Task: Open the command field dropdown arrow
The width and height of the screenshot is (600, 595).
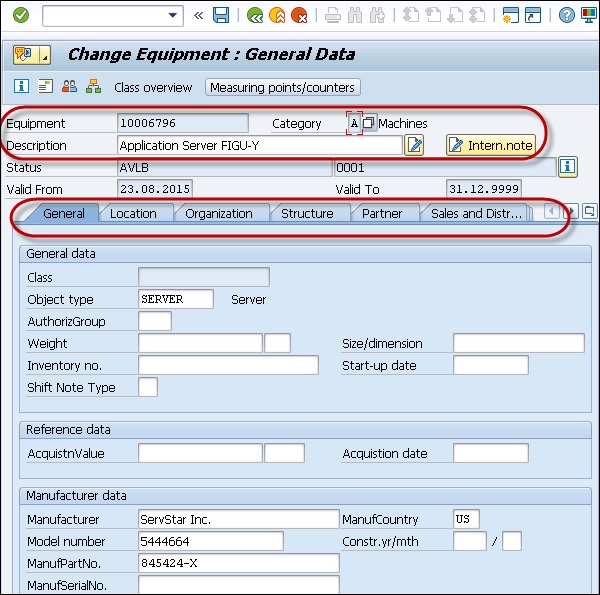Action: [x=173, y=15]
